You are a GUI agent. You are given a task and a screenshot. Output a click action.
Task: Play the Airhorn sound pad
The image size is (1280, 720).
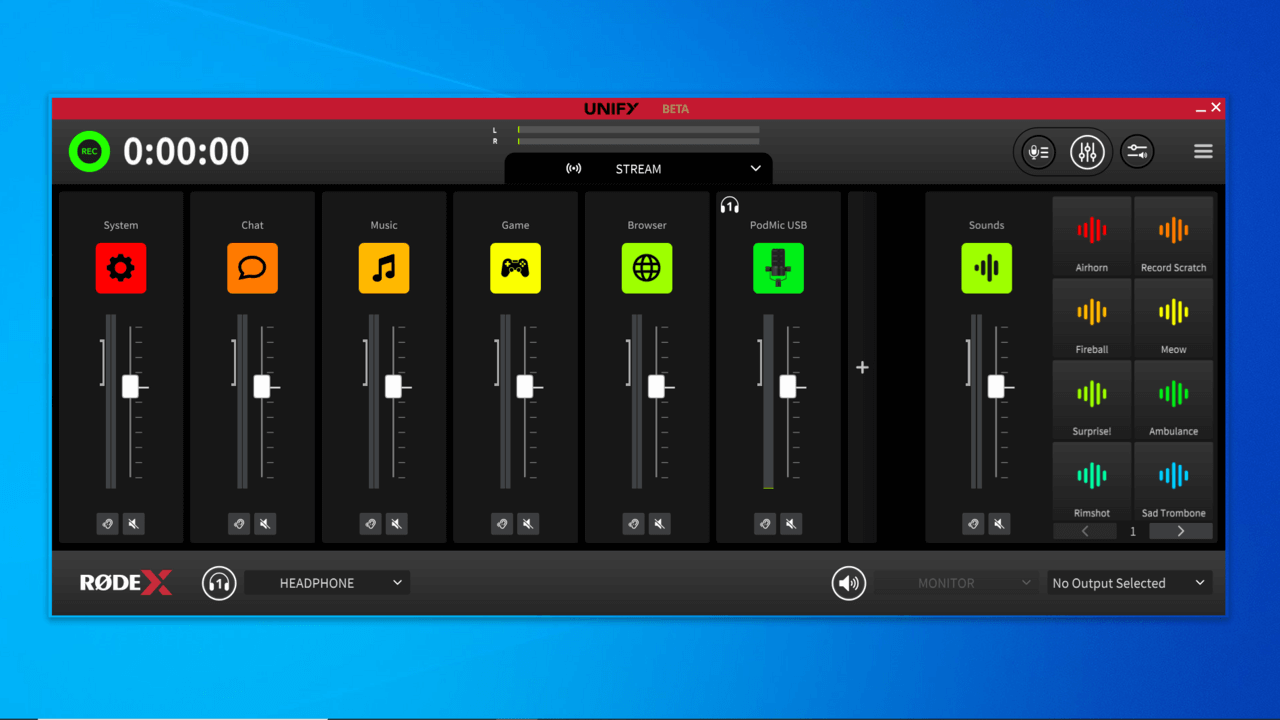click(1092, 236)
